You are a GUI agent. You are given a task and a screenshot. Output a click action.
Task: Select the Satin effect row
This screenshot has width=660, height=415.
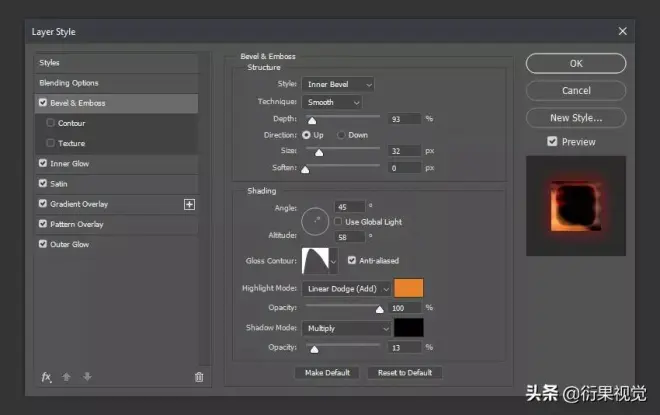(116, 184)
